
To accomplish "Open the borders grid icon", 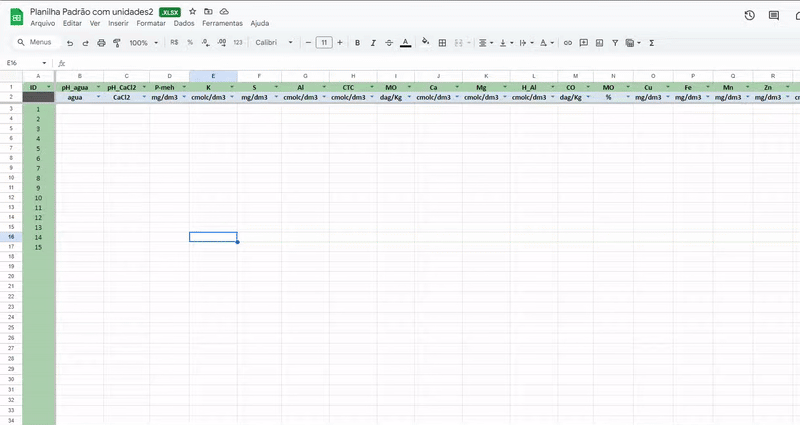I will click(442, 43).
